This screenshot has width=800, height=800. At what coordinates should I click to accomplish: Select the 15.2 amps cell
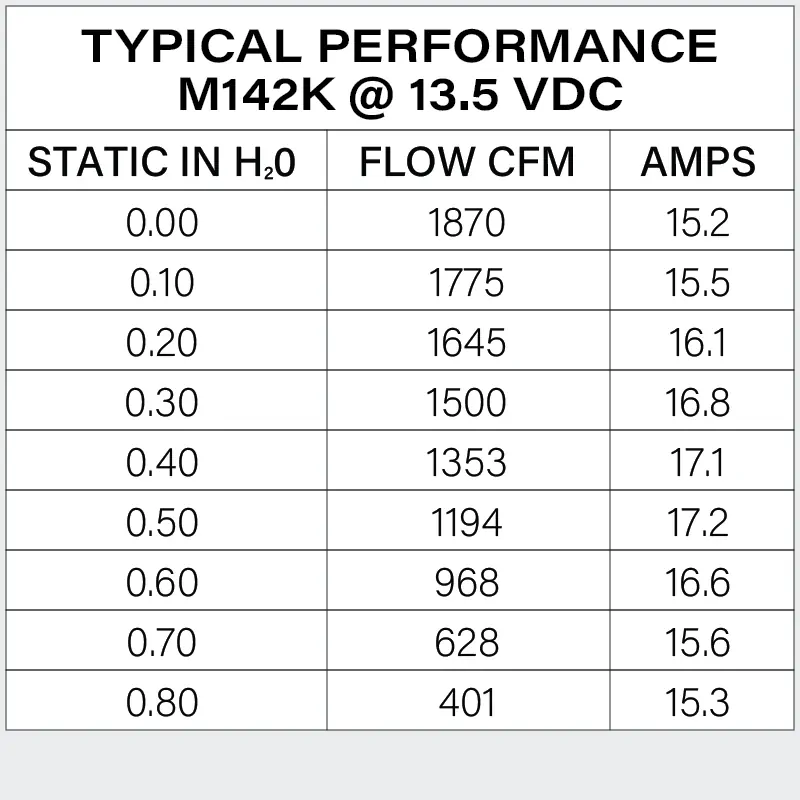click(698, 222)
